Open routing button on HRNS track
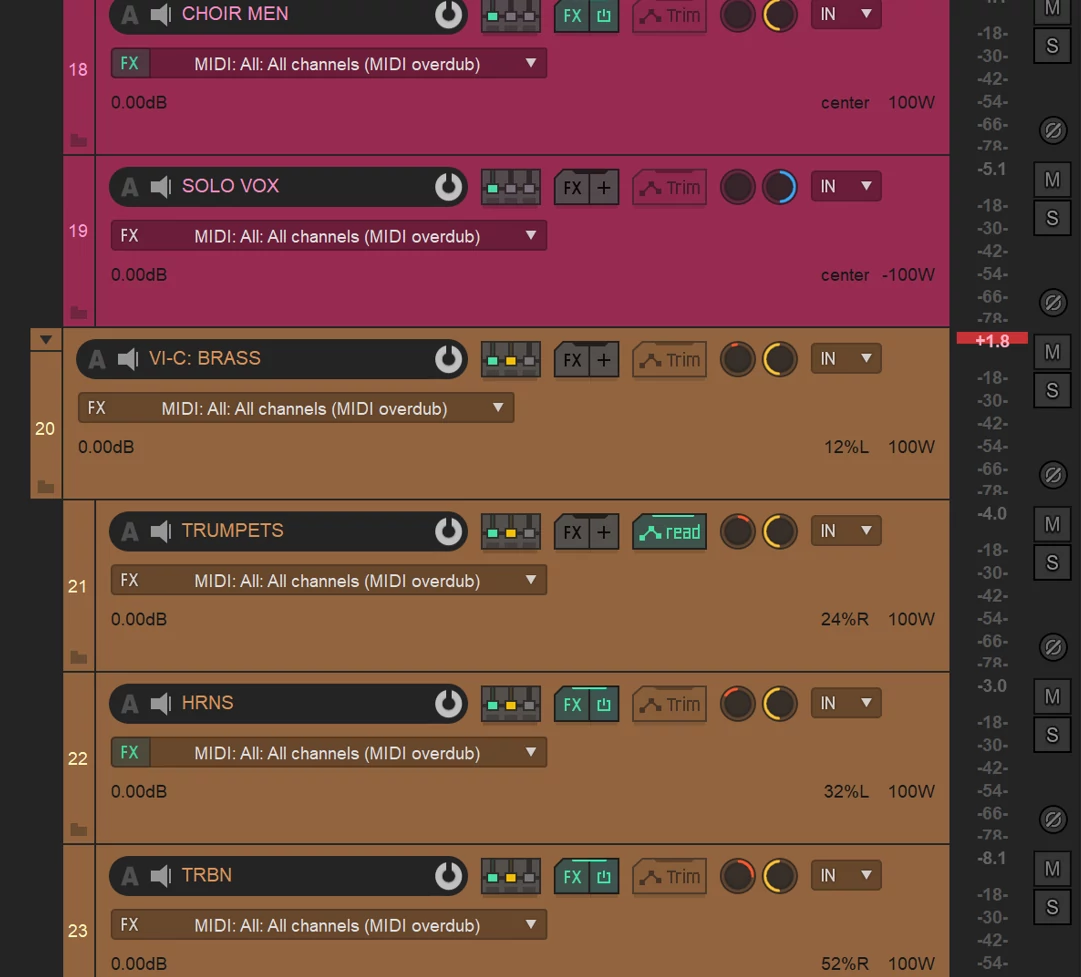This screenshot has width=1081, height=977. point(510,704)
